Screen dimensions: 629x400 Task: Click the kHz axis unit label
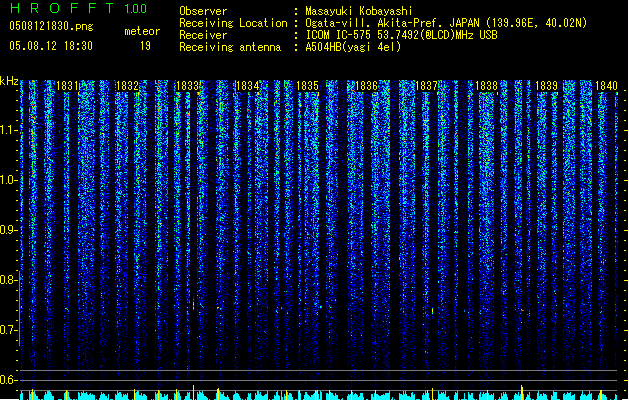point(9,81)
